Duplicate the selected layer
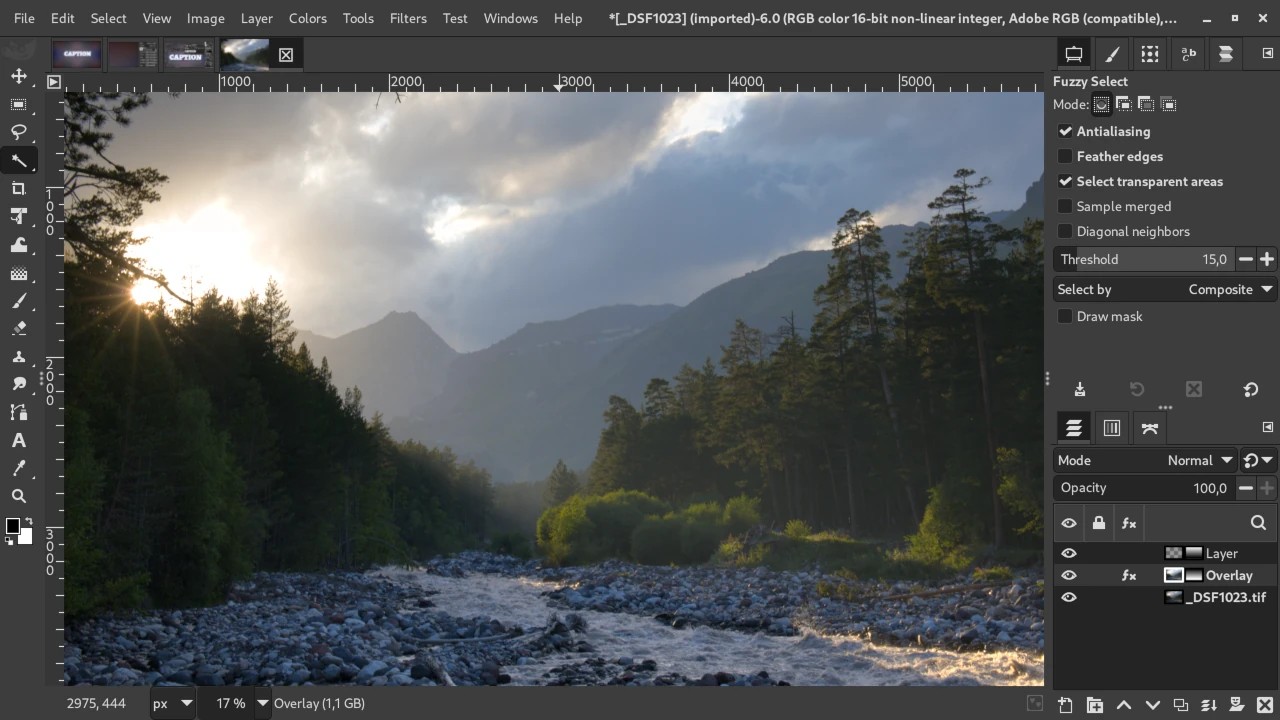The image size is (1280, 720). click(x=1180, y=705)
